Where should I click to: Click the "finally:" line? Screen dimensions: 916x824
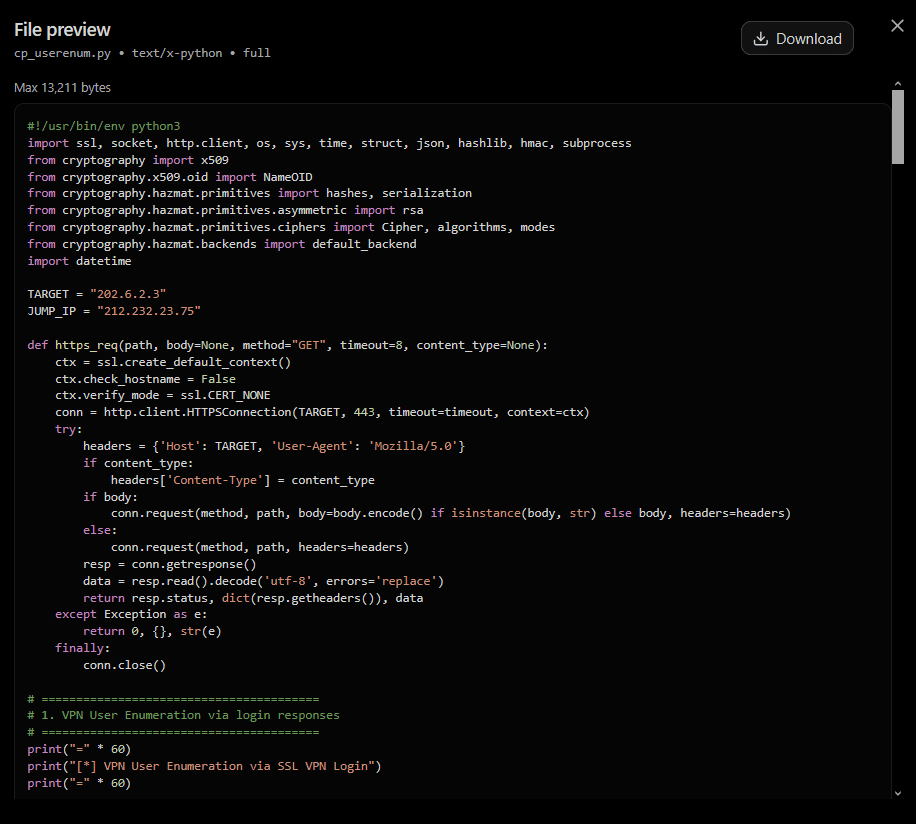pyautogui.click(x=82, y=648)
